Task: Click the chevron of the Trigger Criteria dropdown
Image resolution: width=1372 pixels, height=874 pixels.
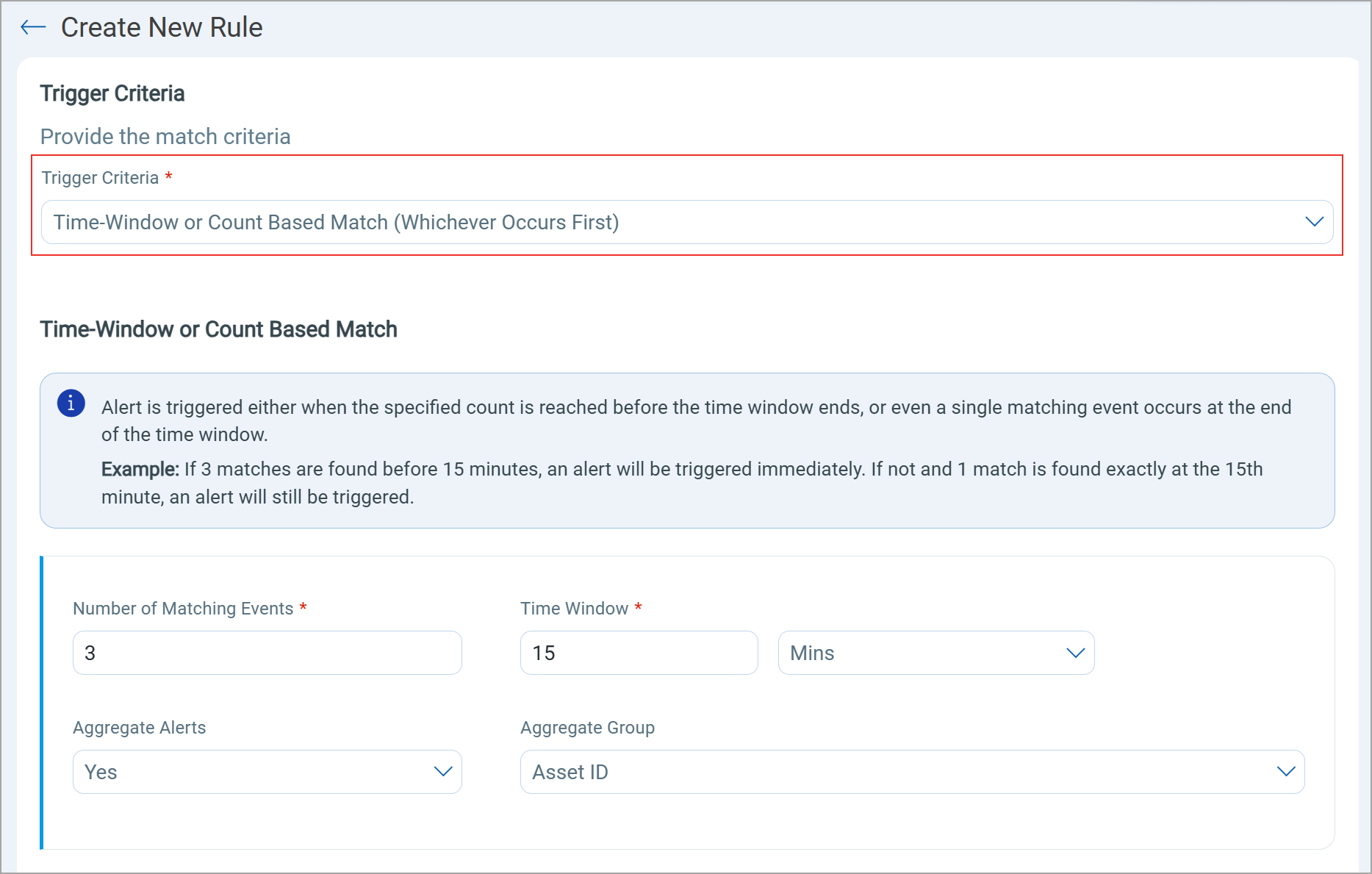Action: 1314,222
